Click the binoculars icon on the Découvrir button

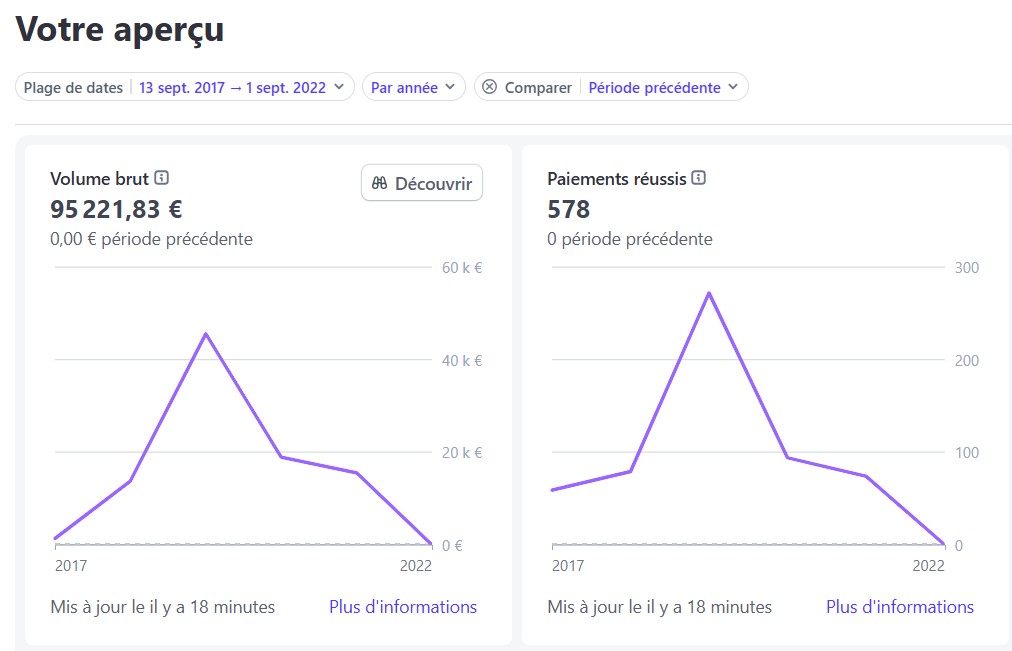pyautogui.click(x=380, y=182)
